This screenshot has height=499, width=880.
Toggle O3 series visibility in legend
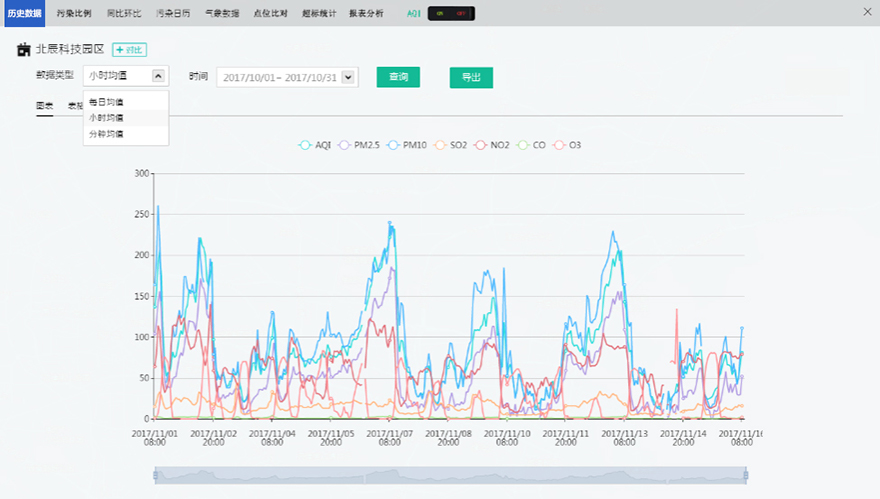click(567, 145)
